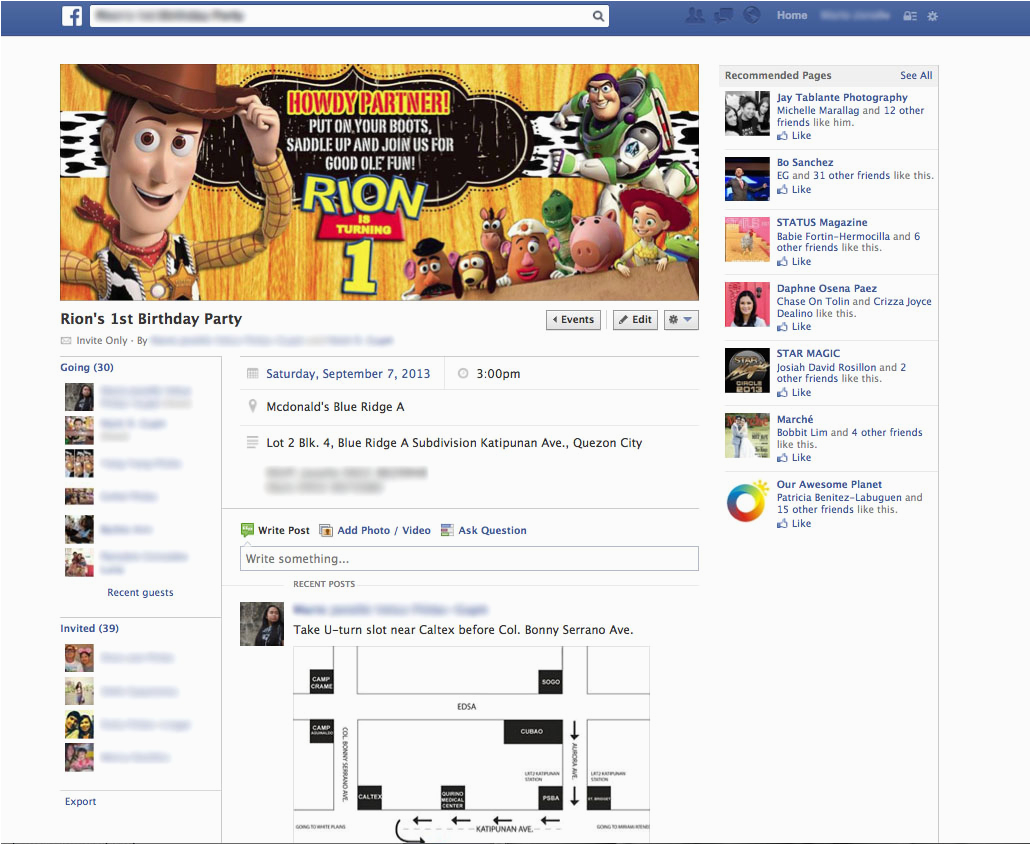
Task: Click the Daphne Osena Paez thumbnail
Action: click(x=747, y=304)
